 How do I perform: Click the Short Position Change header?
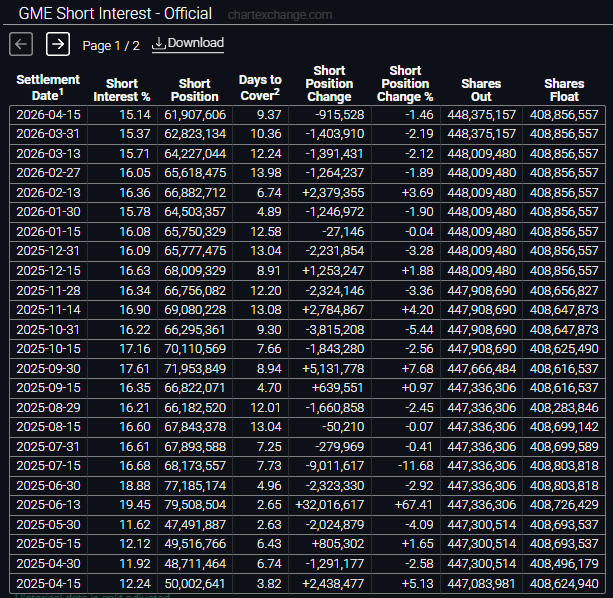329,84
